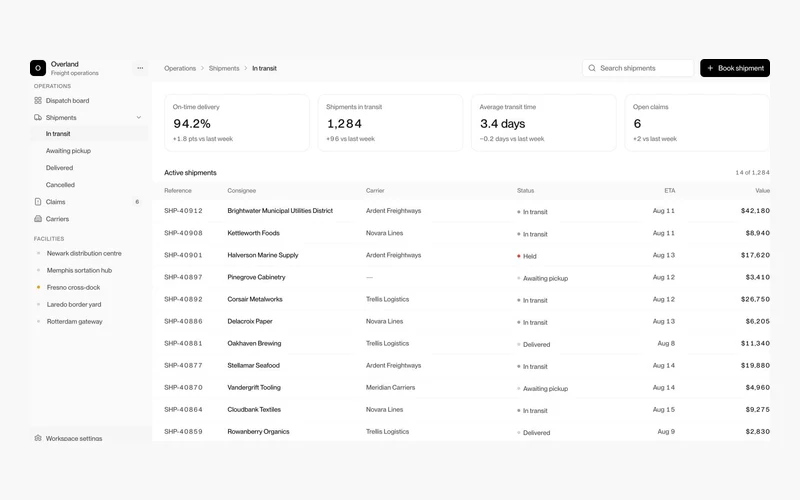The image size is (800, 500).
Task: Click the Aug 8 ETA cell
Action: click(666, 343)
